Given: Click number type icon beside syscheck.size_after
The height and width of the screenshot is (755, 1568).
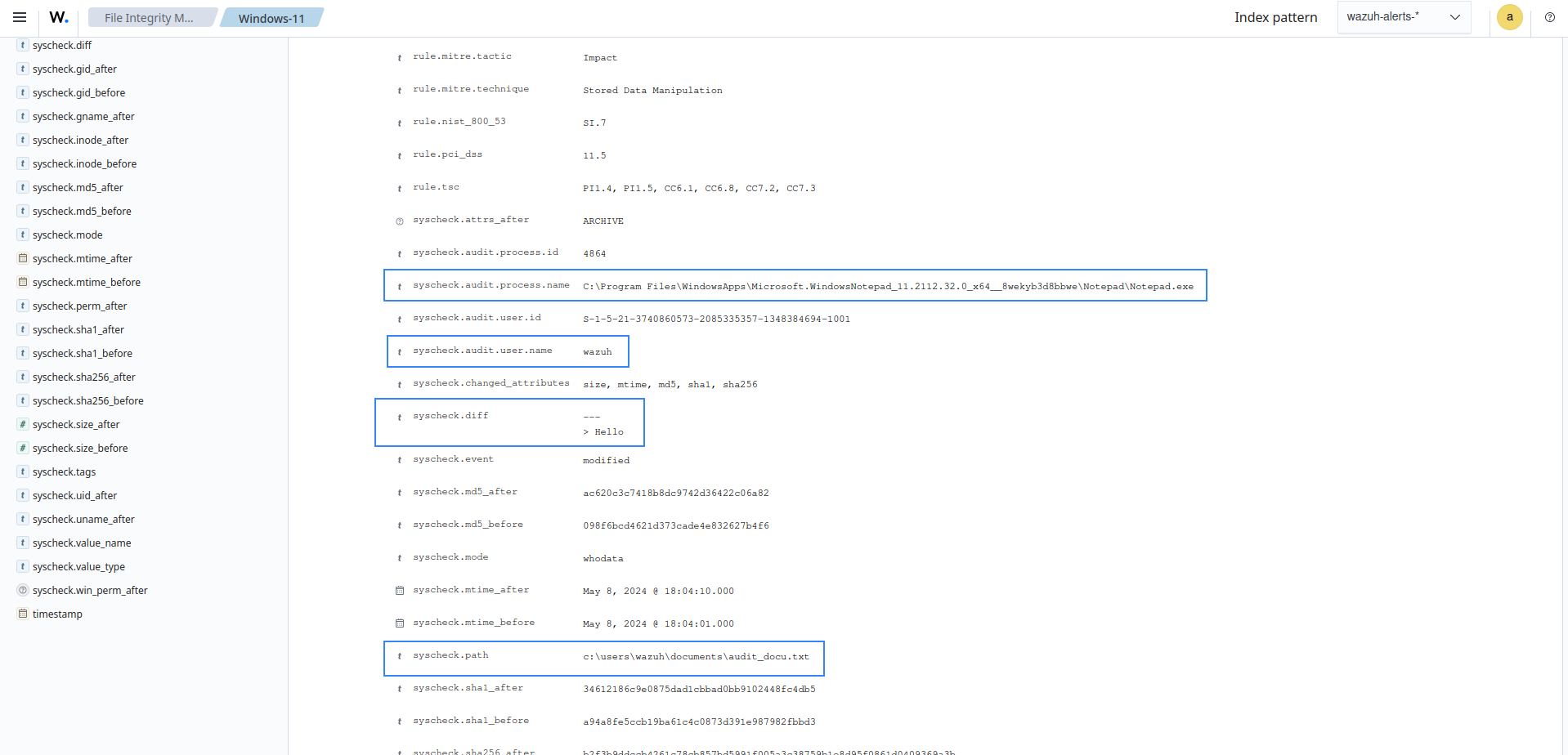Looking at the screenshot, I should pos(23,424).
